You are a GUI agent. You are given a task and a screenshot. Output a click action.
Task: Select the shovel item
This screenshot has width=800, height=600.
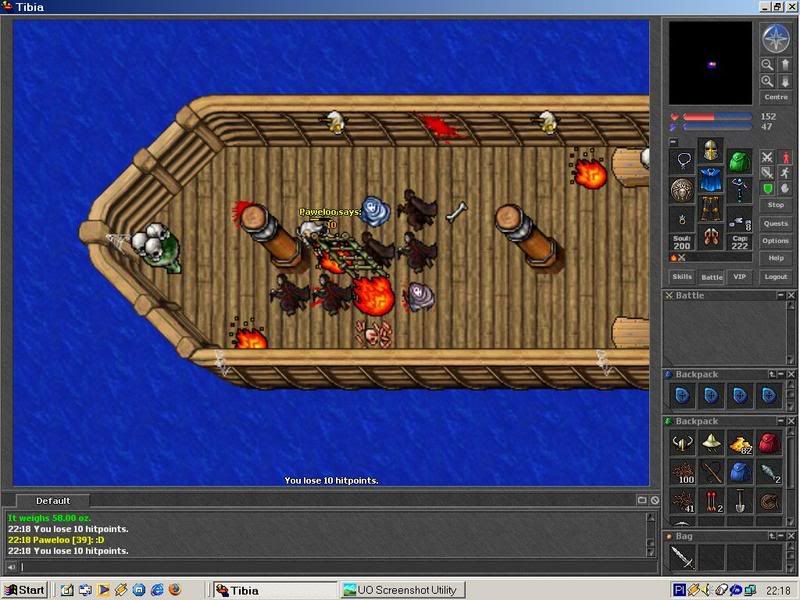click(740, 501)
